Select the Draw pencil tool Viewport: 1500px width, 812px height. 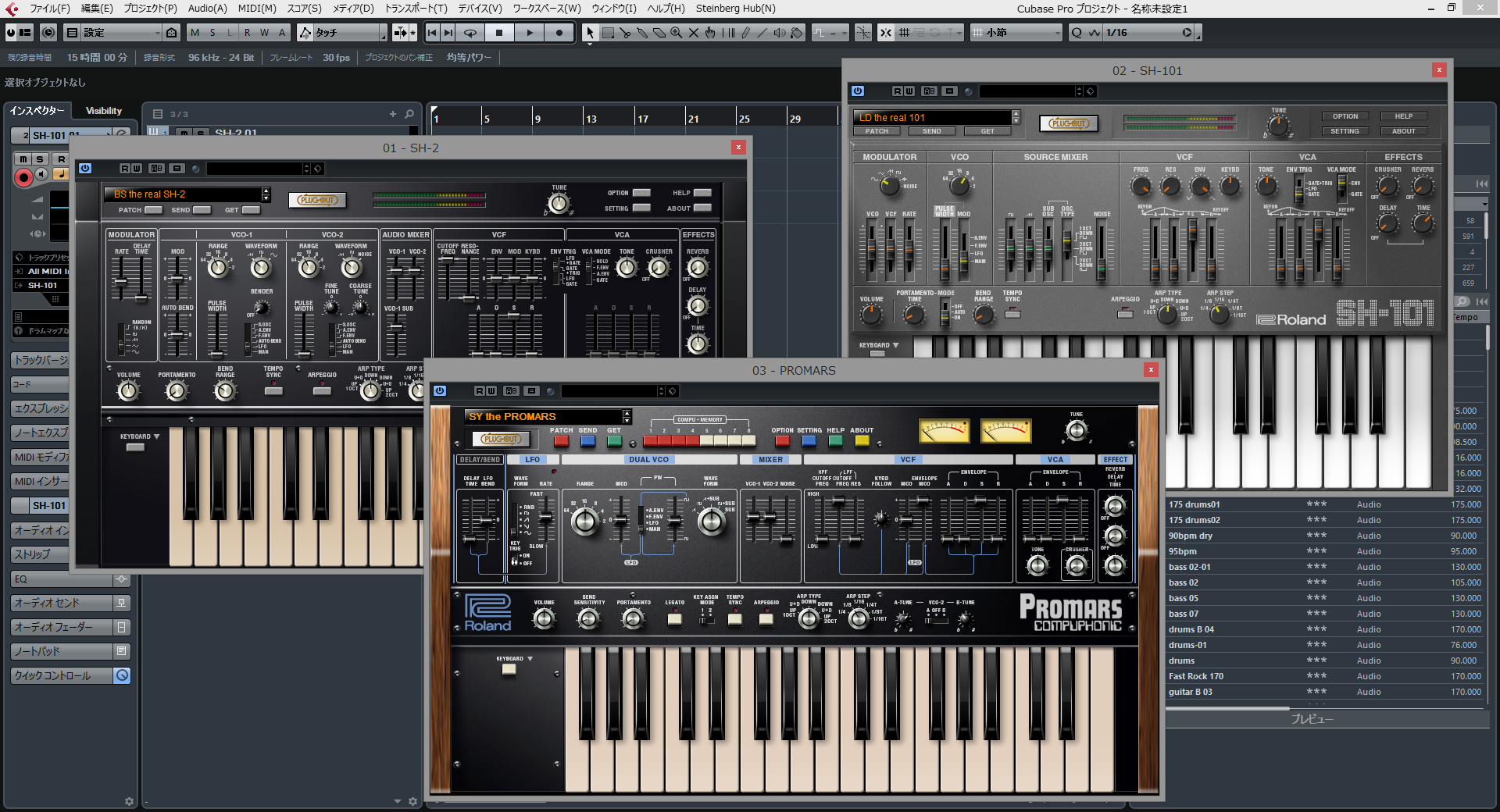745,33
